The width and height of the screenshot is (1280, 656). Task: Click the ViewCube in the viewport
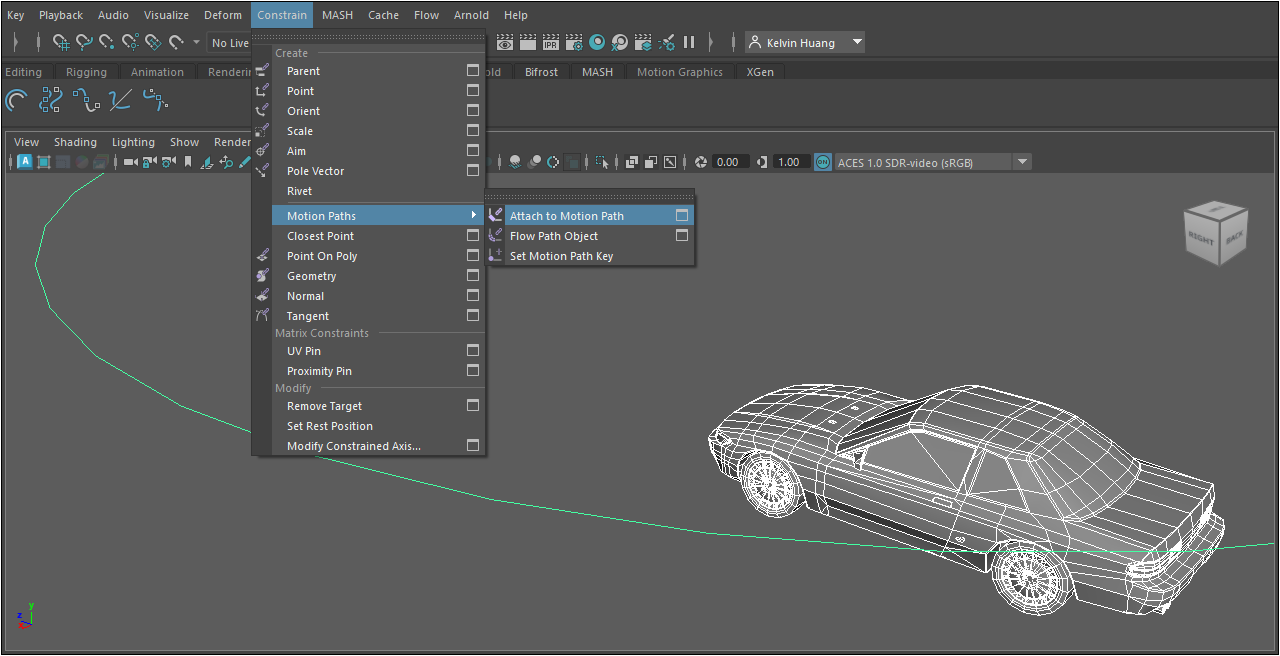pos(1214,235)
